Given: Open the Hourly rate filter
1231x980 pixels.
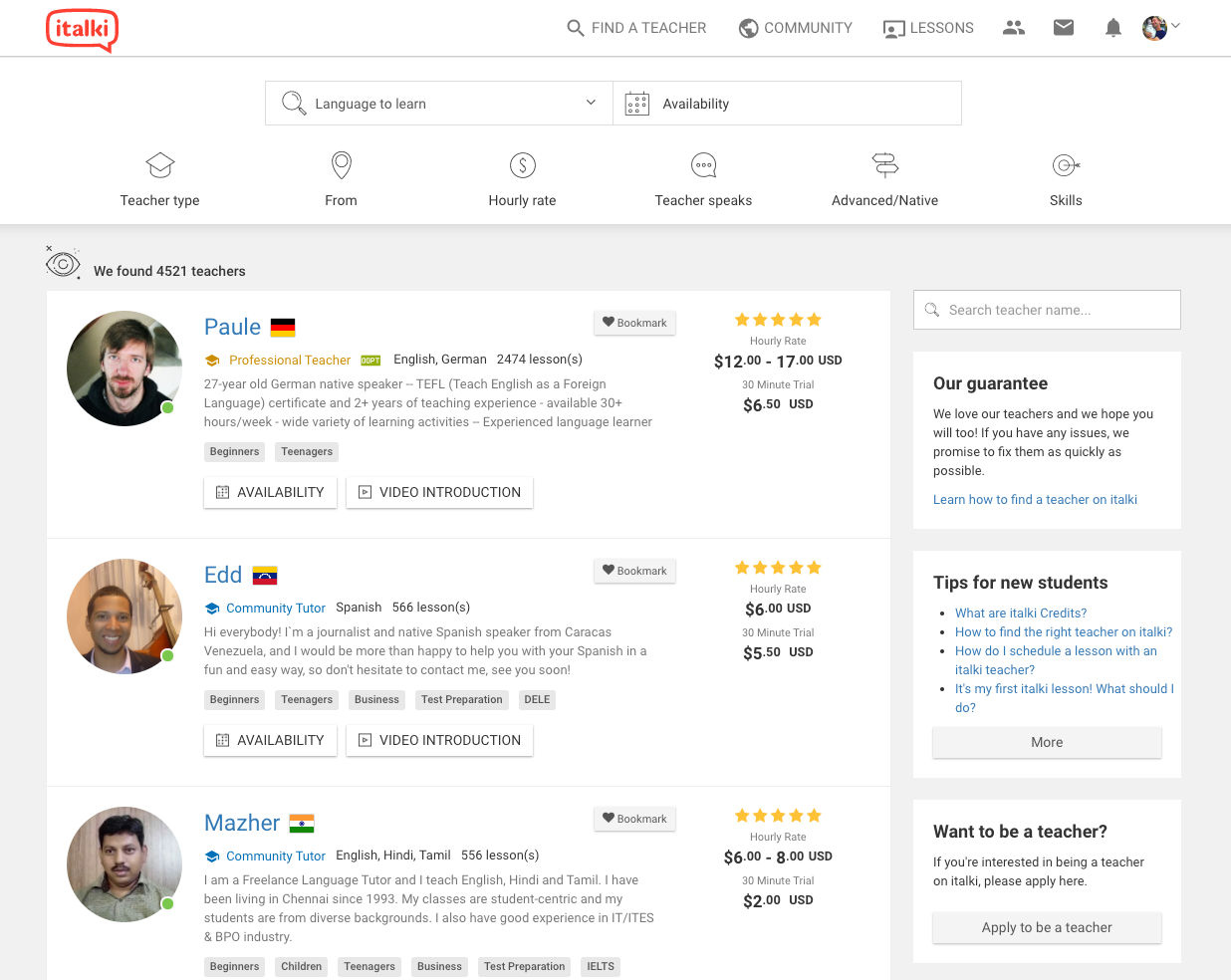Looking at the screenshot, I should click(x=522, y=179).
